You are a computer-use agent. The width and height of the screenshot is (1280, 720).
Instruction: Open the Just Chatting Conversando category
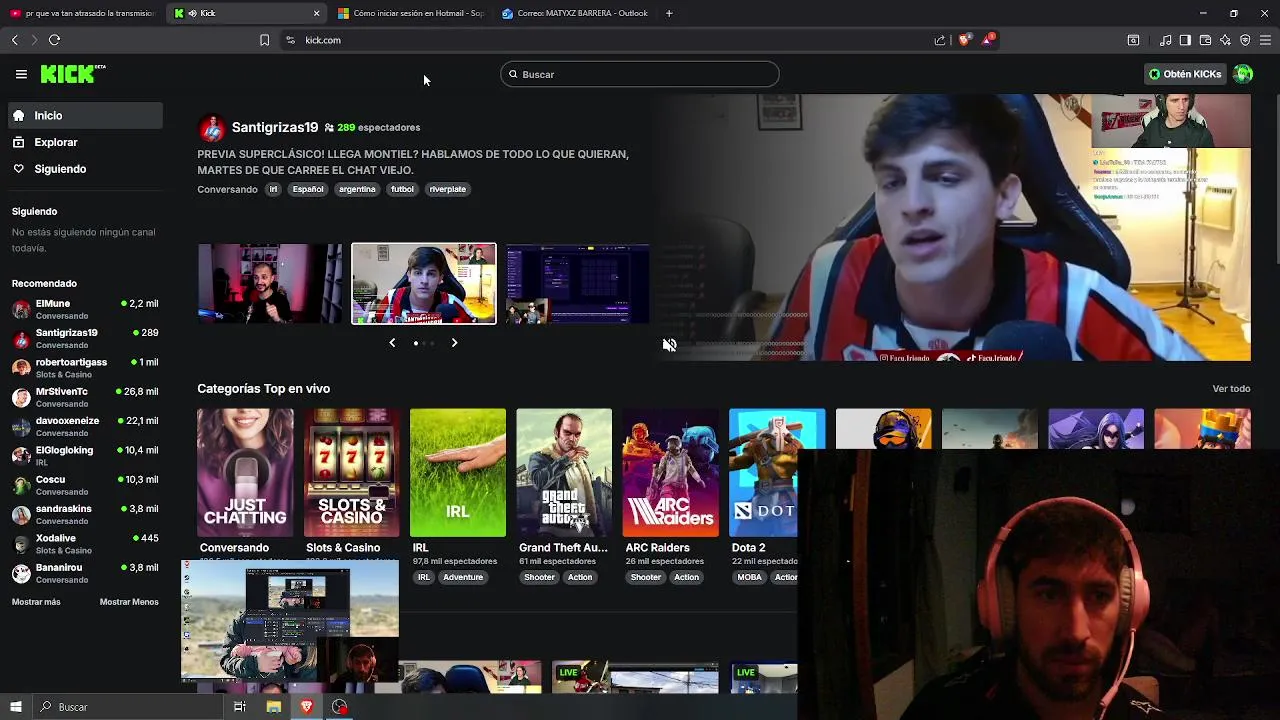245,473
